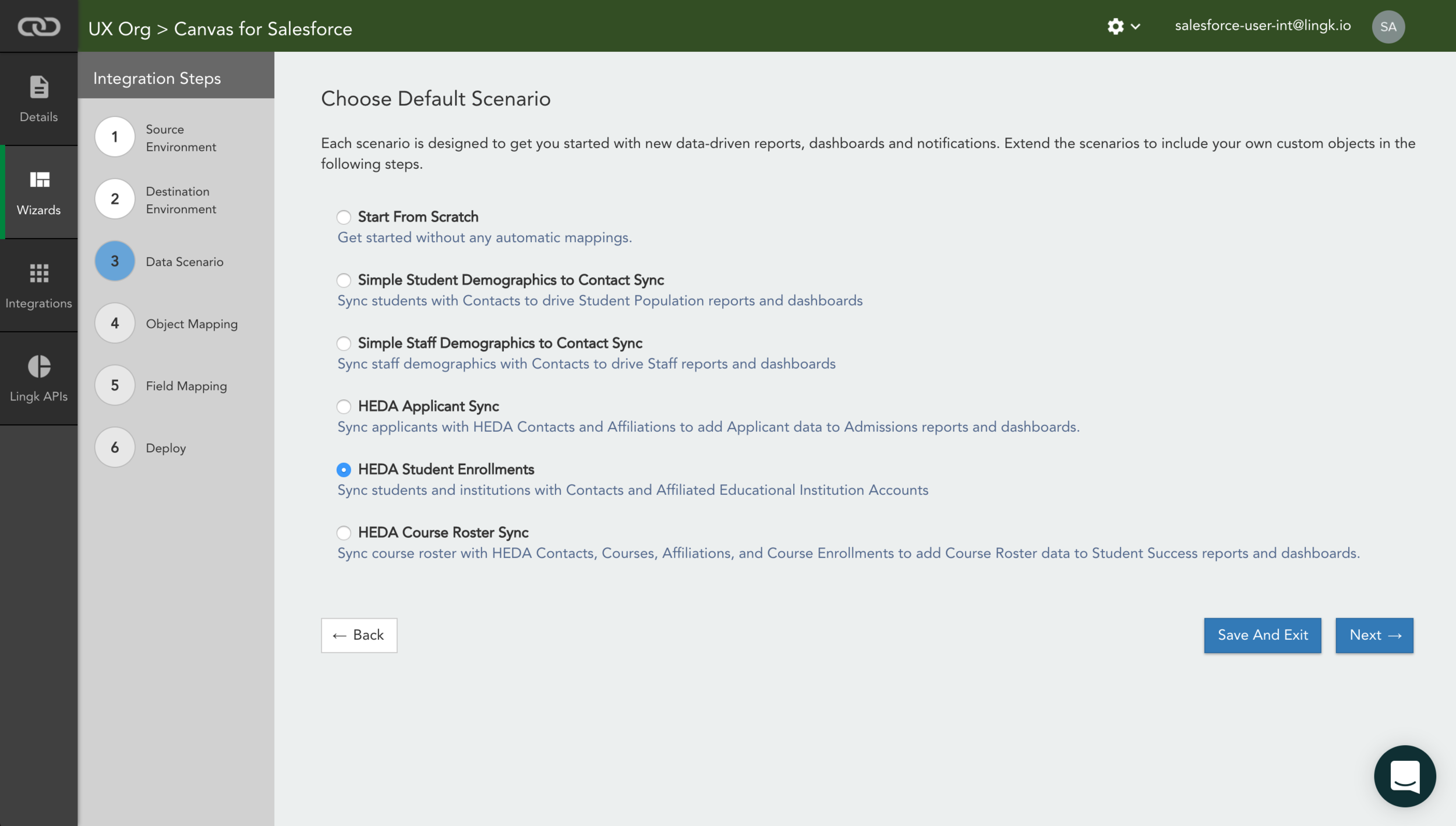Open the Details sidebar section
The height and width of the screenshot is (826, 1456).
(x=38, y=99)
